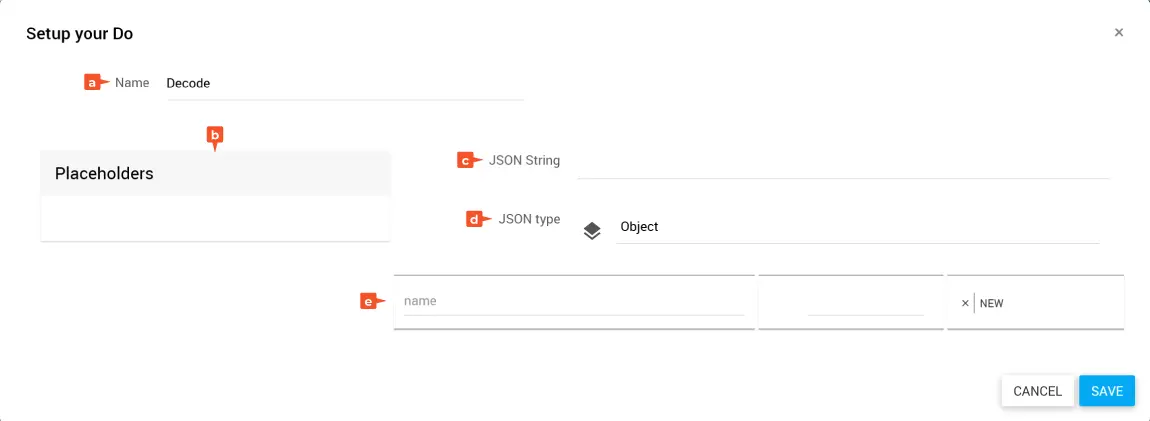
Task: Click the JSON type label
Action: (x=529, y=220)
